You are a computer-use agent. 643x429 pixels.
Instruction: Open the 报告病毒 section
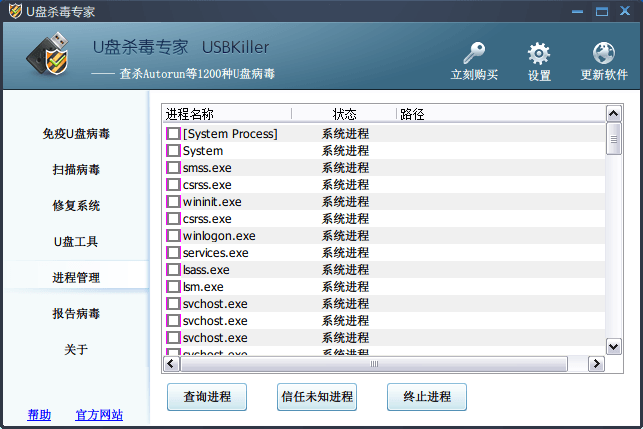point(76,314)
